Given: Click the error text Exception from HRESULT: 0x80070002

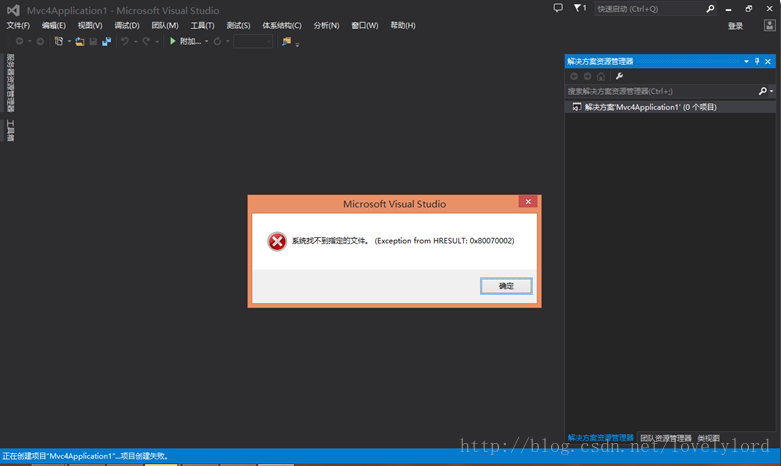Looking at the screenshot, I should click(x=444, y=241).
